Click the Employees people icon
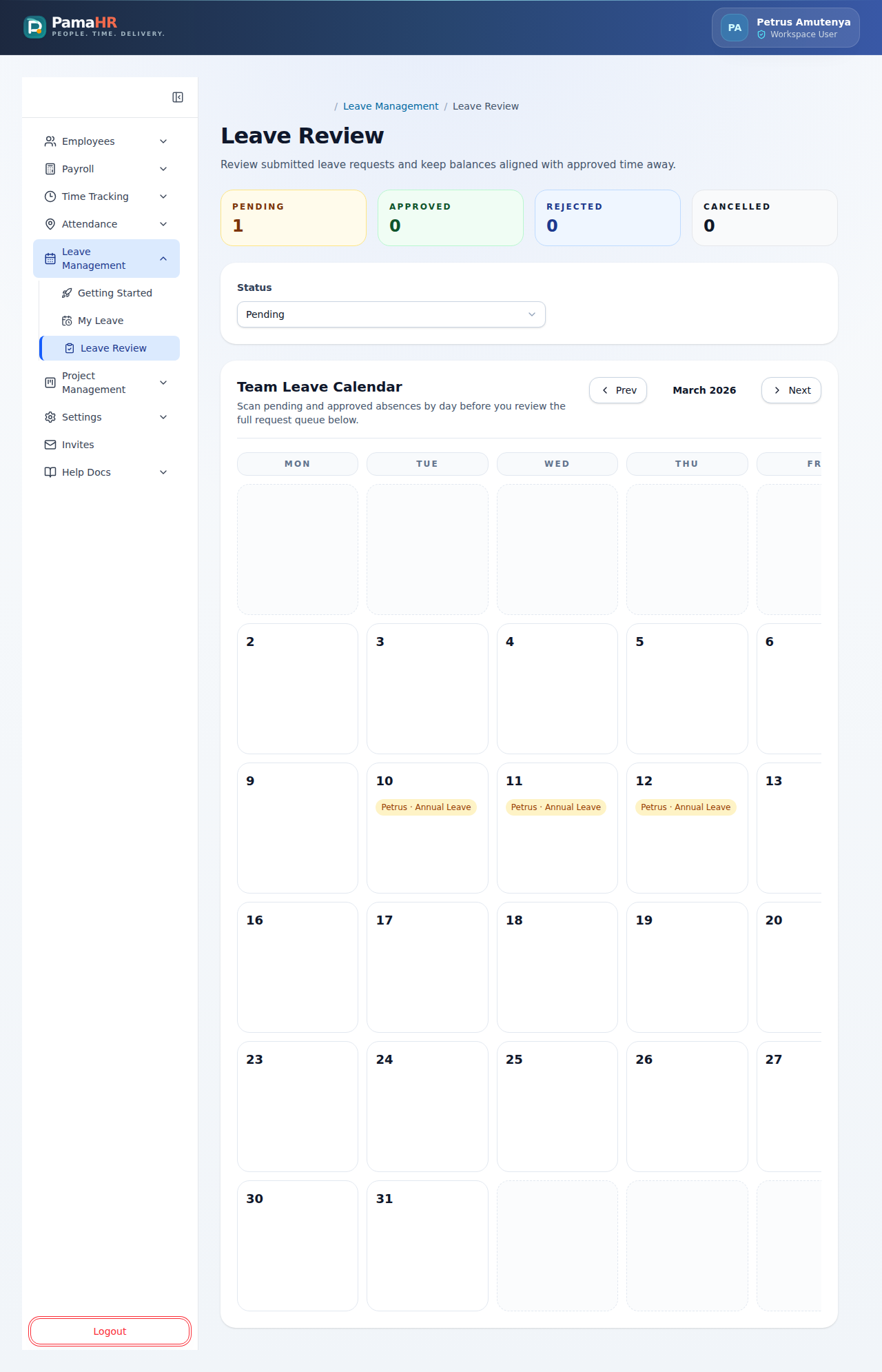Screen dimensions: 882x1372 (x=50, y=141)
